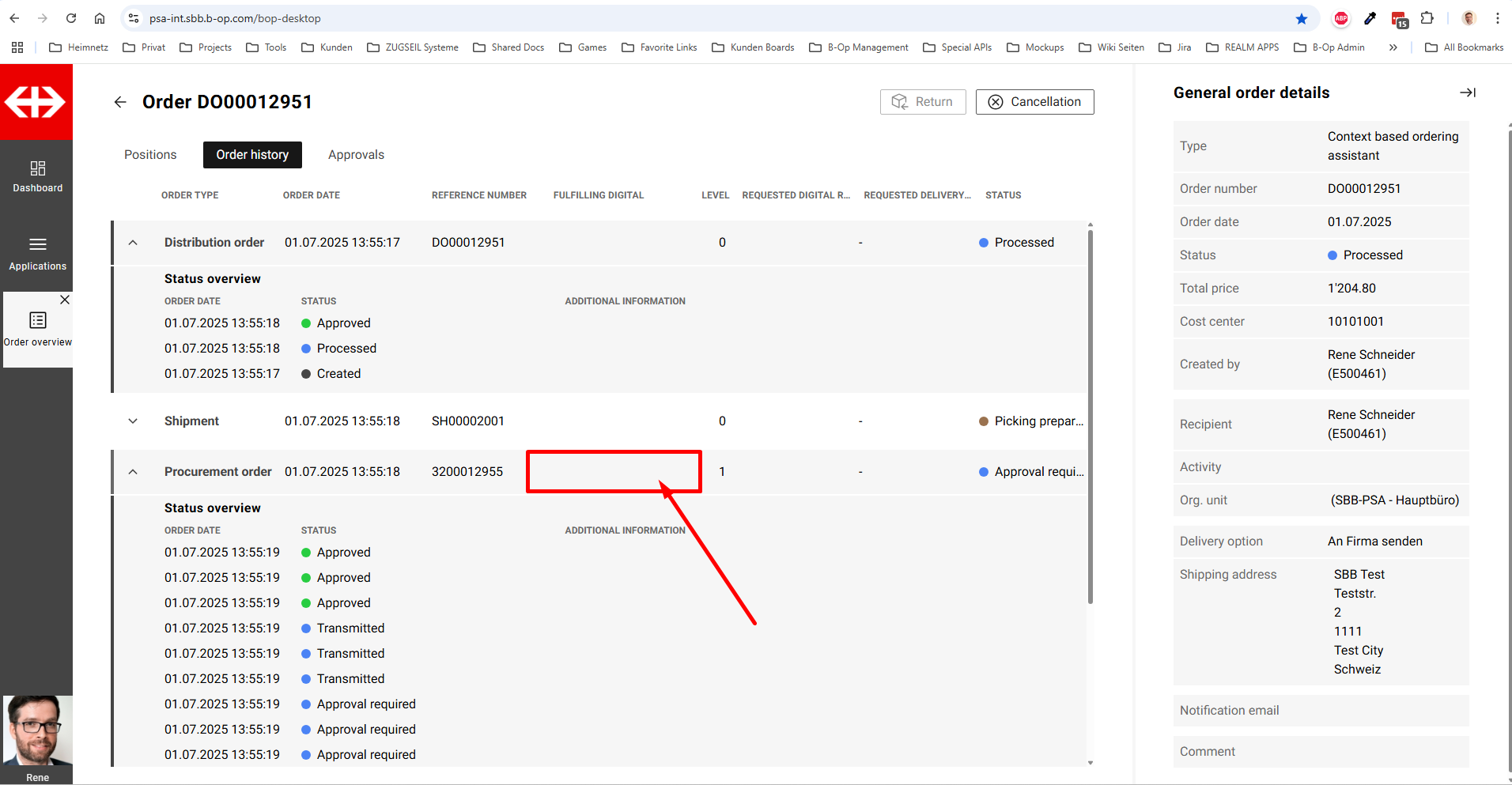
Task: Bookmark this page with the star icon
Action: 1301,18
